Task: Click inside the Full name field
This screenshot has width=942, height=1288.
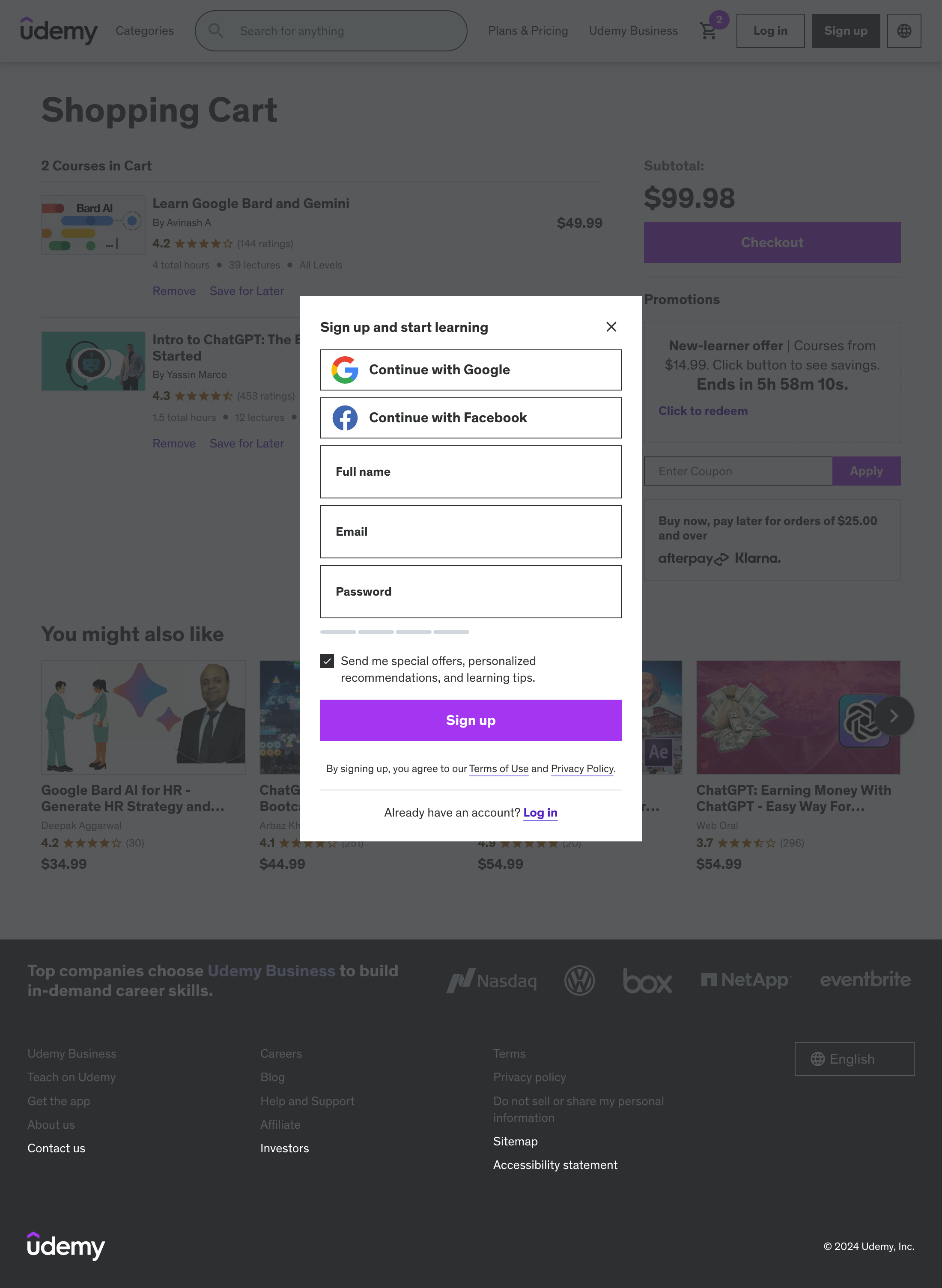Action: (470, 471)
